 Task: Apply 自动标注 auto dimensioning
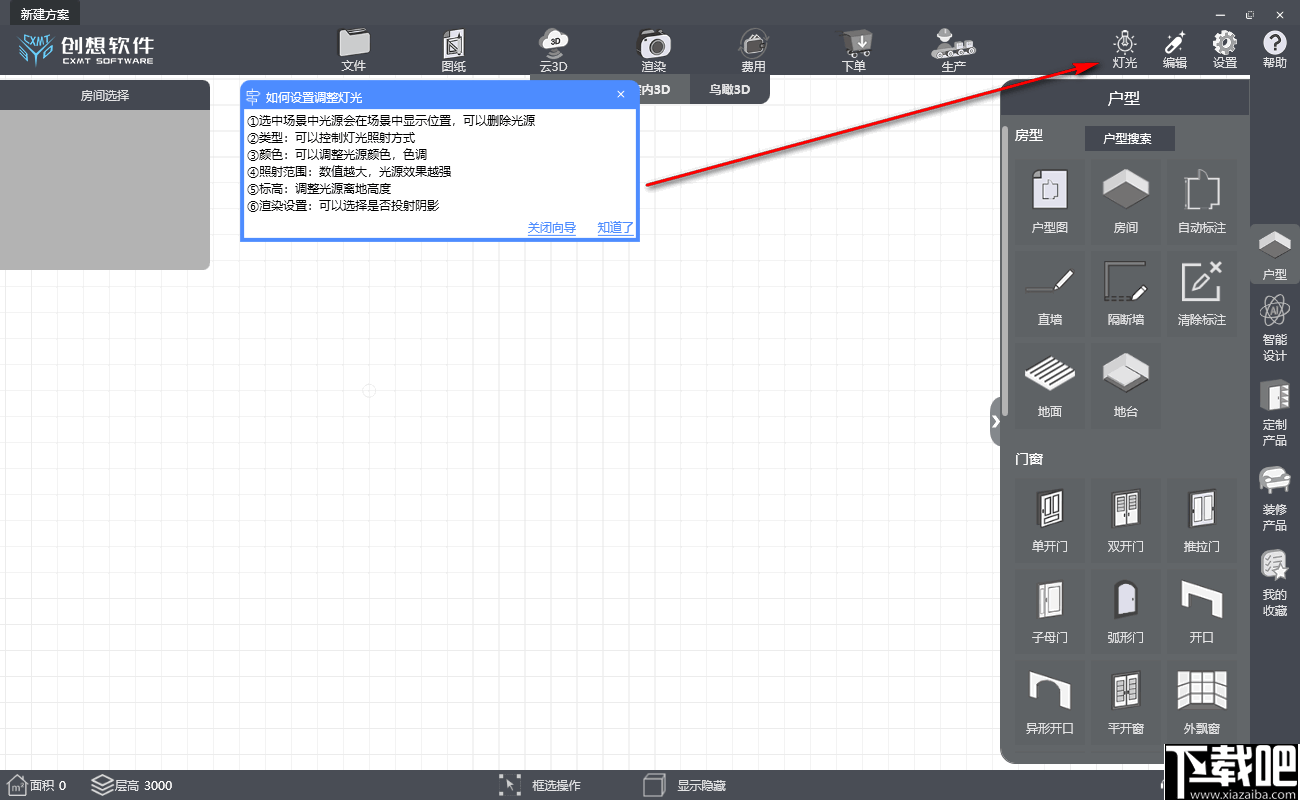click(1202, 202)
